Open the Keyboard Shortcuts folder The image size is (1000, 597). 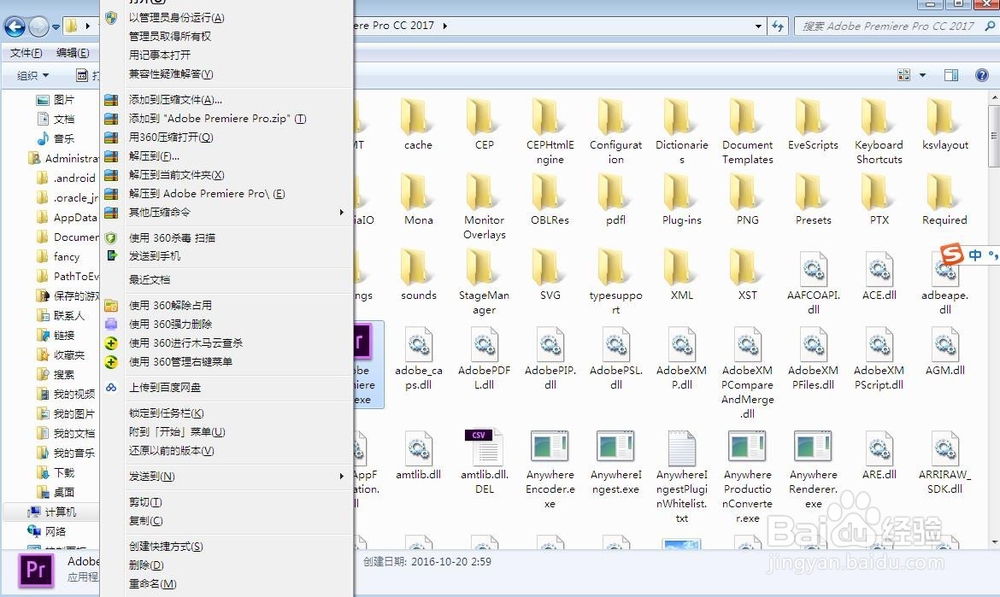tap(879, 132)
